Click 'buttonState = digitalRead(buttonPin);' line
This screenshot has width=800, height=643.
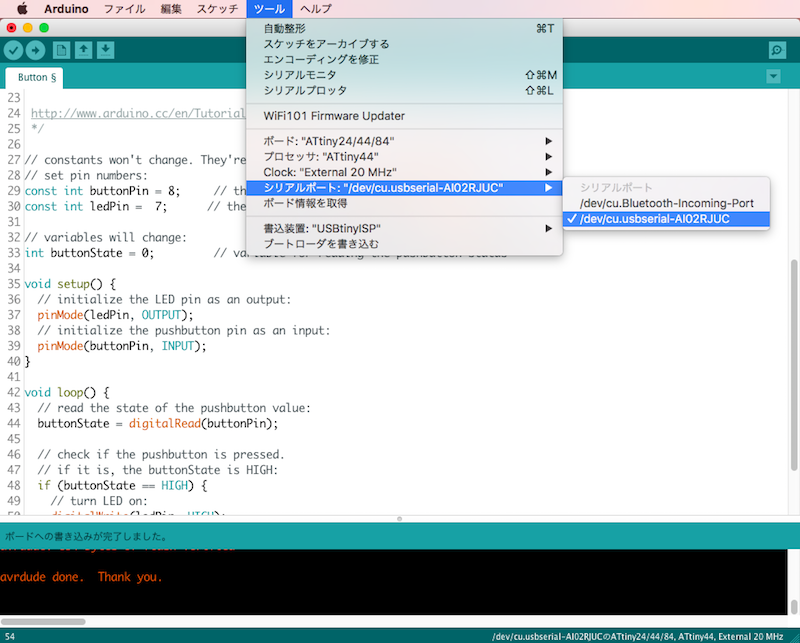coord(158,424)
